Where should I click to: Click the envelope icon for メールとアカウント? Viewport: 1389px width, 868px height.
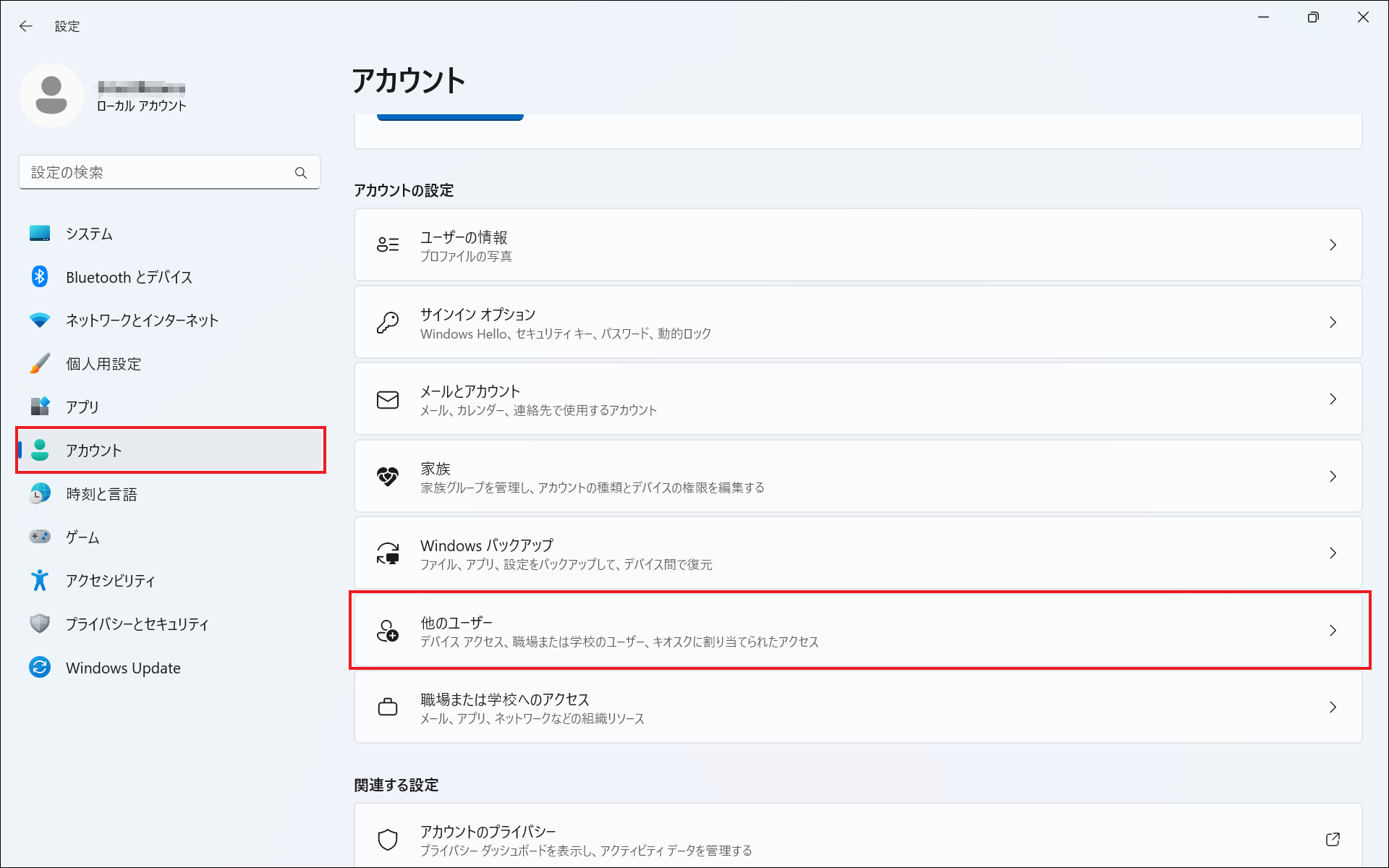[x=388, y=400]
